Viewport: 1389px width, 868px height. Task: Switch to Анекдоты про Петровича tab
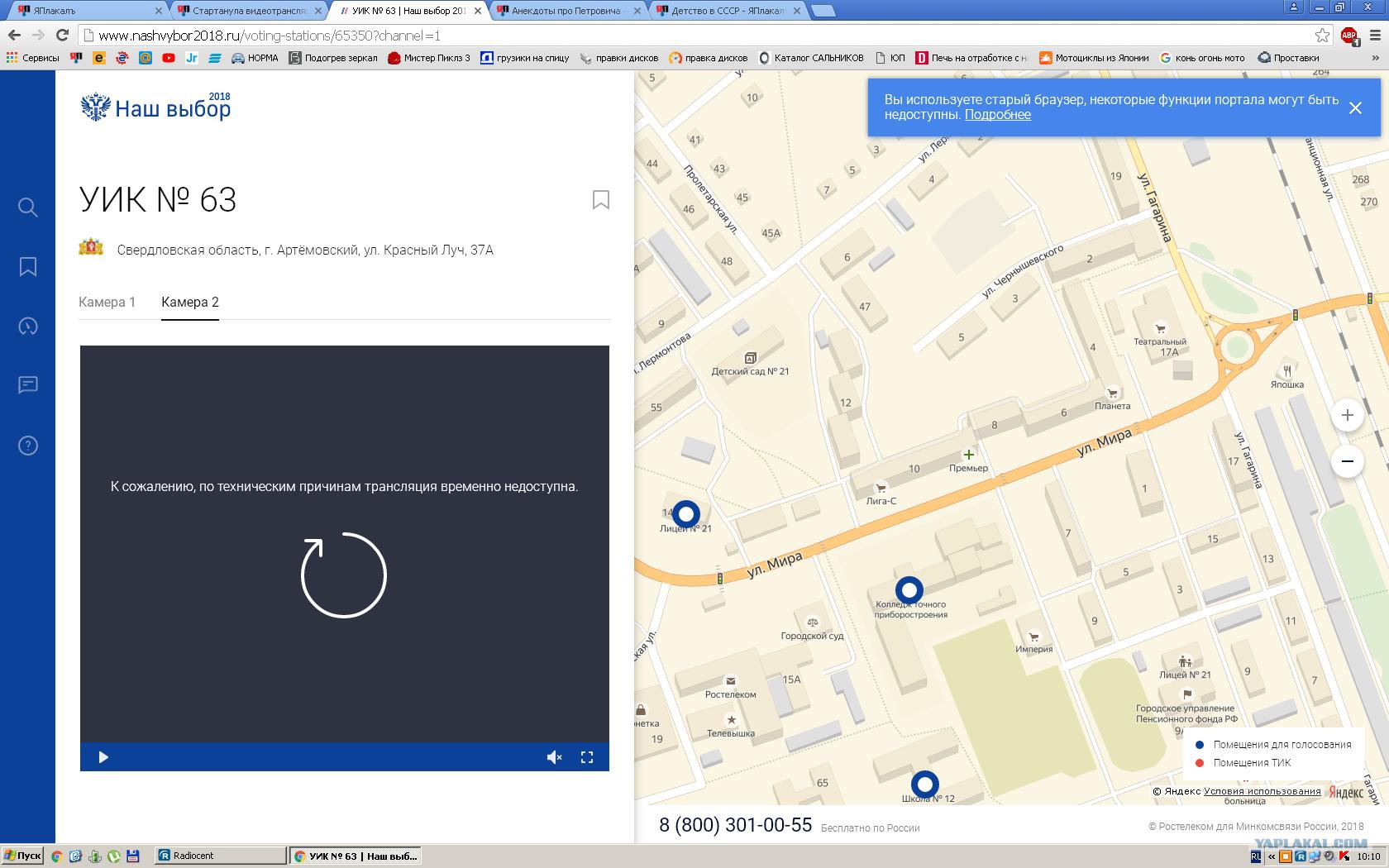tap(566, 11)
